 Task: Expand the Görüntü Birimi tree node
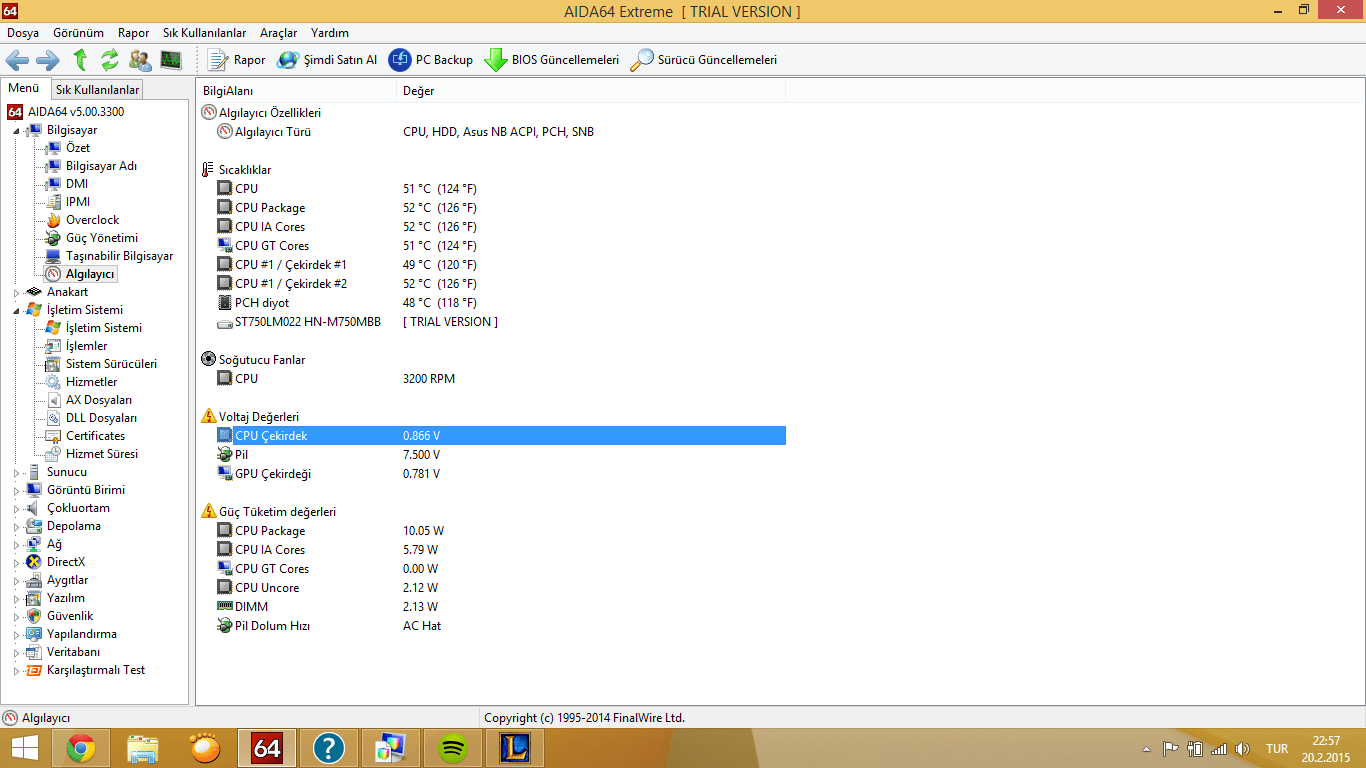(x=16, y=490)
